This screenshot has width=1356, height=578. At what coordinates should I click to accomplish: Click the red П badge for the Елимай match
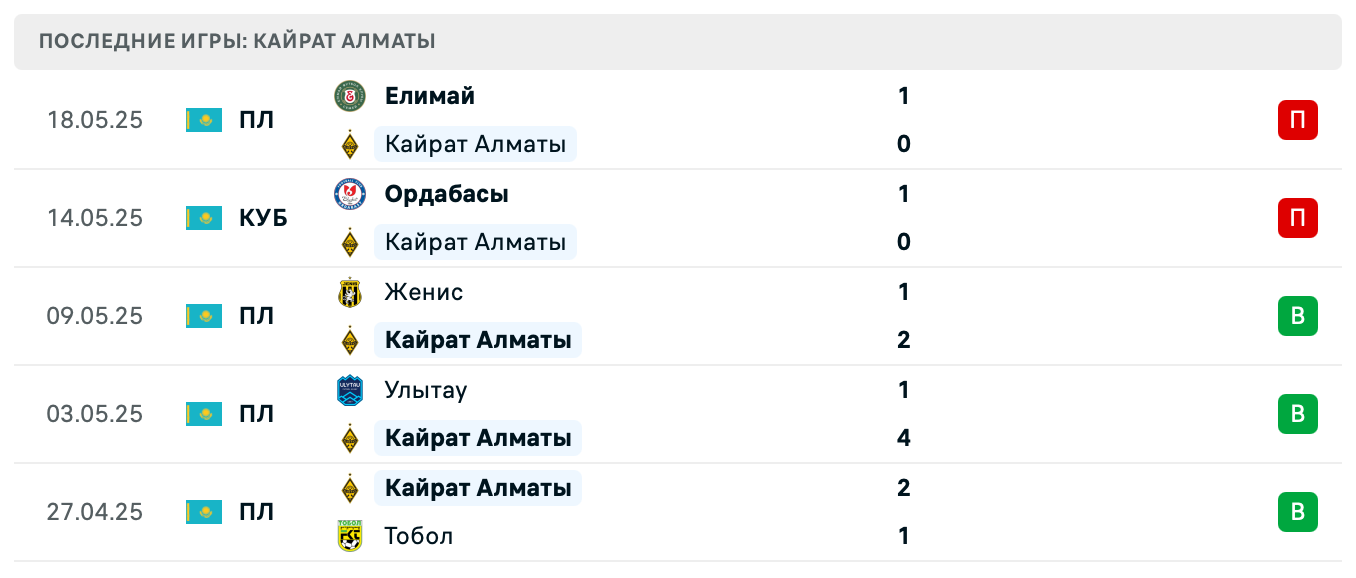tap(1298, 120)
